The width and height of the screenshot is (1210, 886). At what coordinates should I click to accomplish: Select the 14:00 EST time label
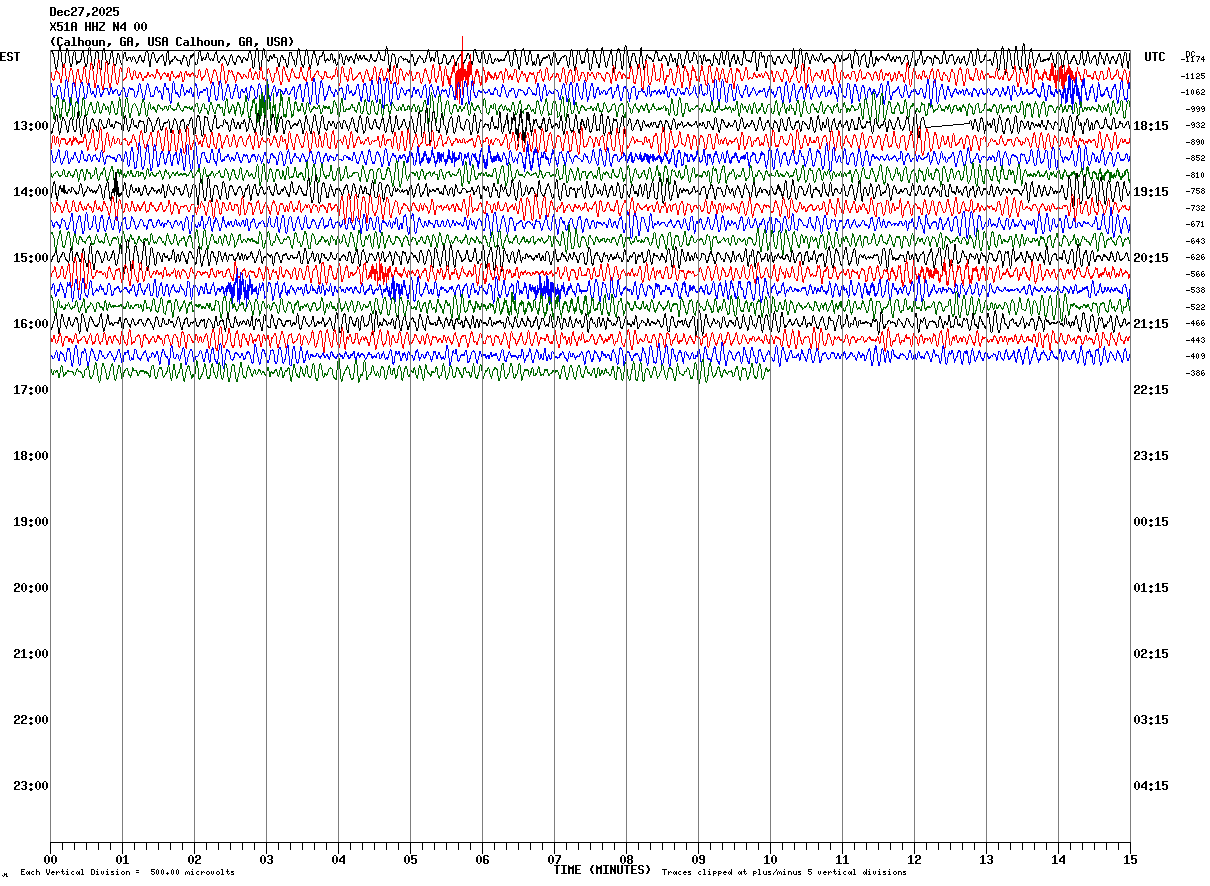click(x=31, y=192)
